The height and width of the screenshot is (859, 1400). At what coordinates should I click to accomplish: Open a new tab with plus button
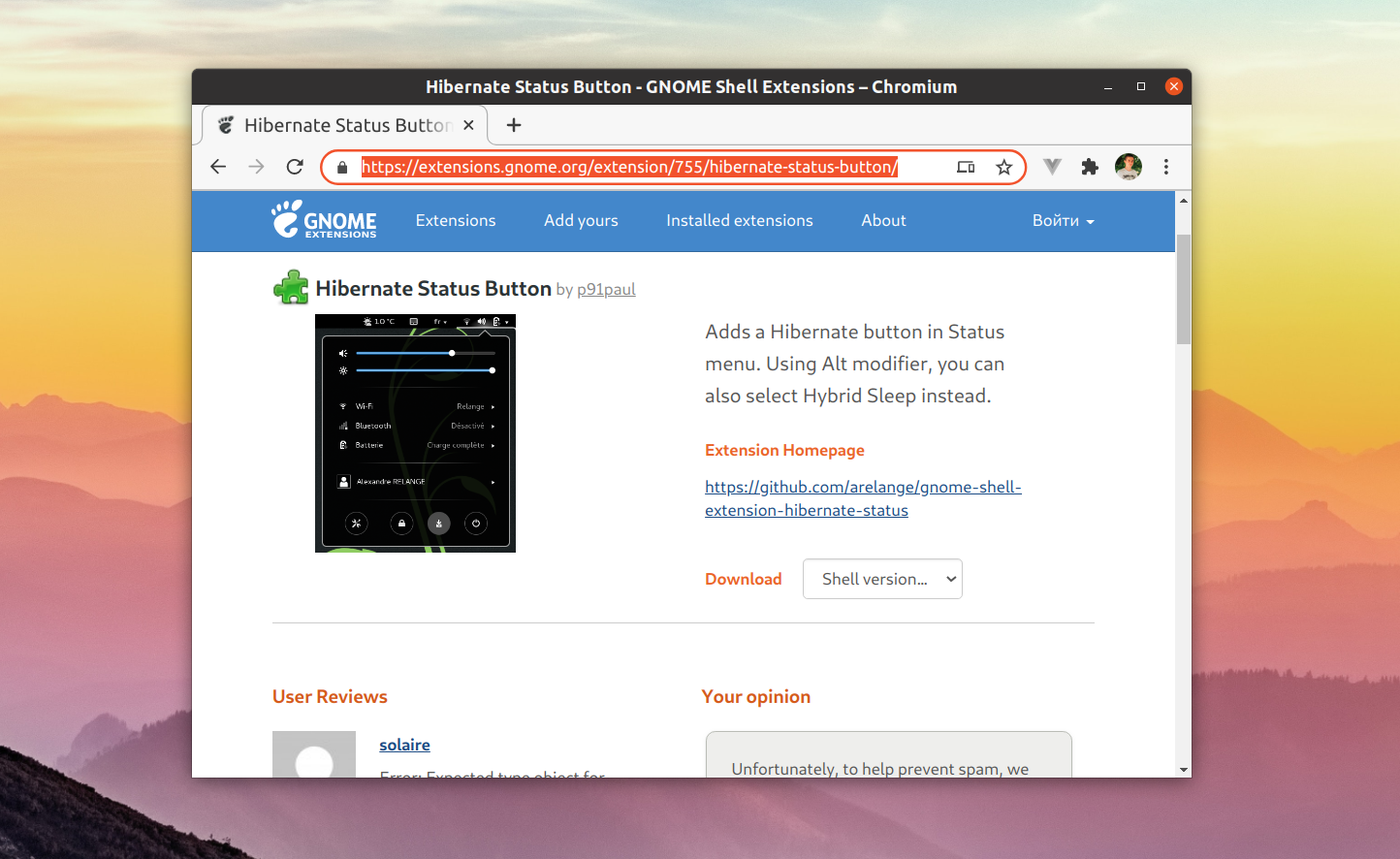click(514, 125)
